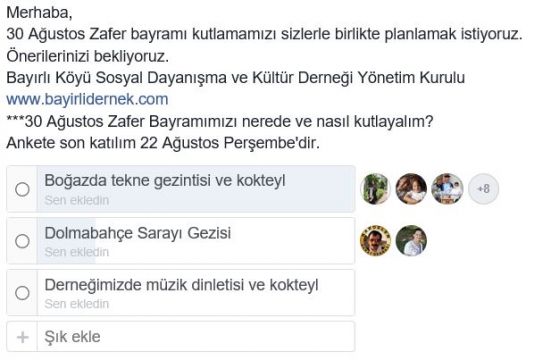Show the +8 additional voters badge
The width and height of the screenshot is (551, 360).
(x=484, y=189)
